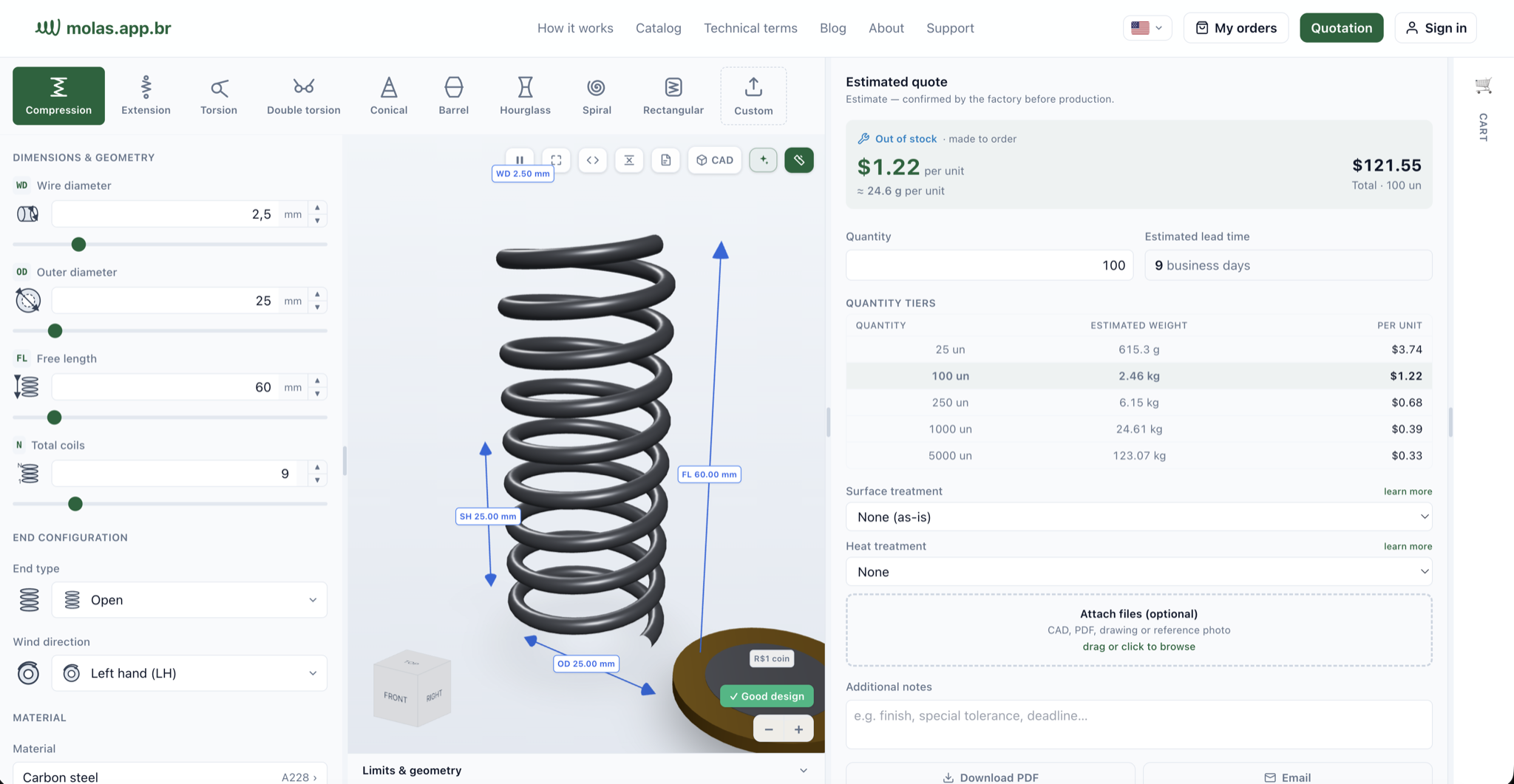Click the Quantity input field
This screenshot has height=784, width=1514.
pos(989,265)
